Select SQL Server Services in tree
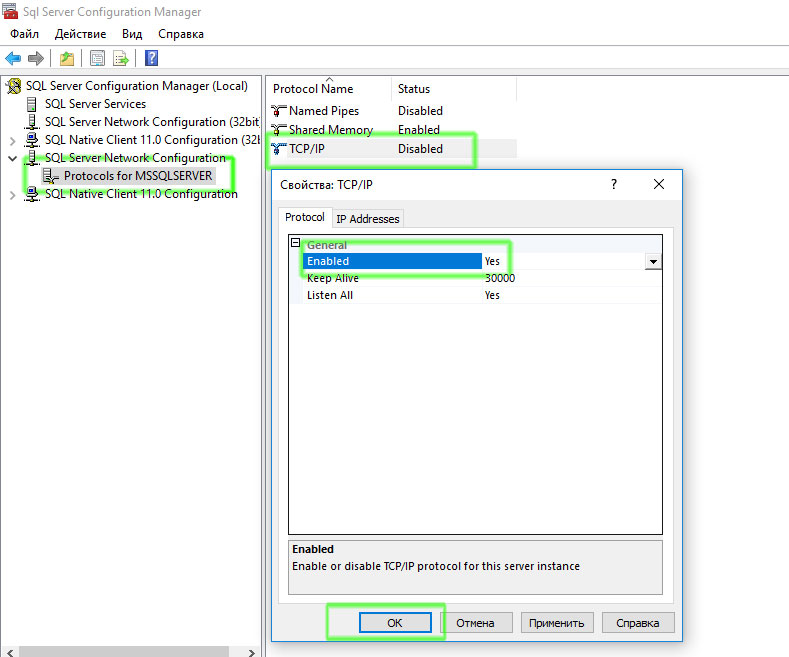The image size is (789, 657). click(x=95, y=104)
